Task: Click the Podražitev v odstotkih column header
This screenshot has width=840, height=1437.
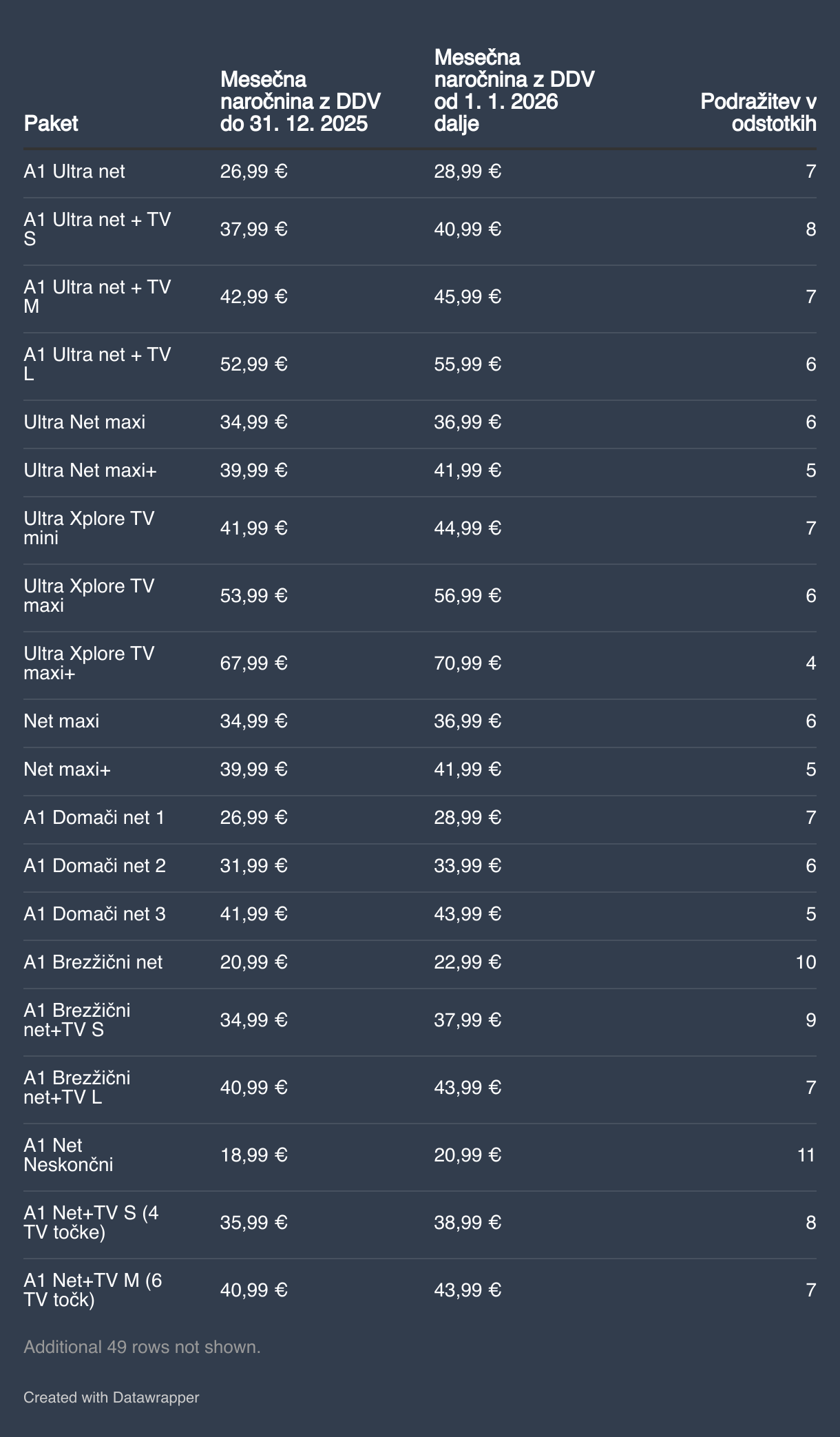Action: point(758,112)
